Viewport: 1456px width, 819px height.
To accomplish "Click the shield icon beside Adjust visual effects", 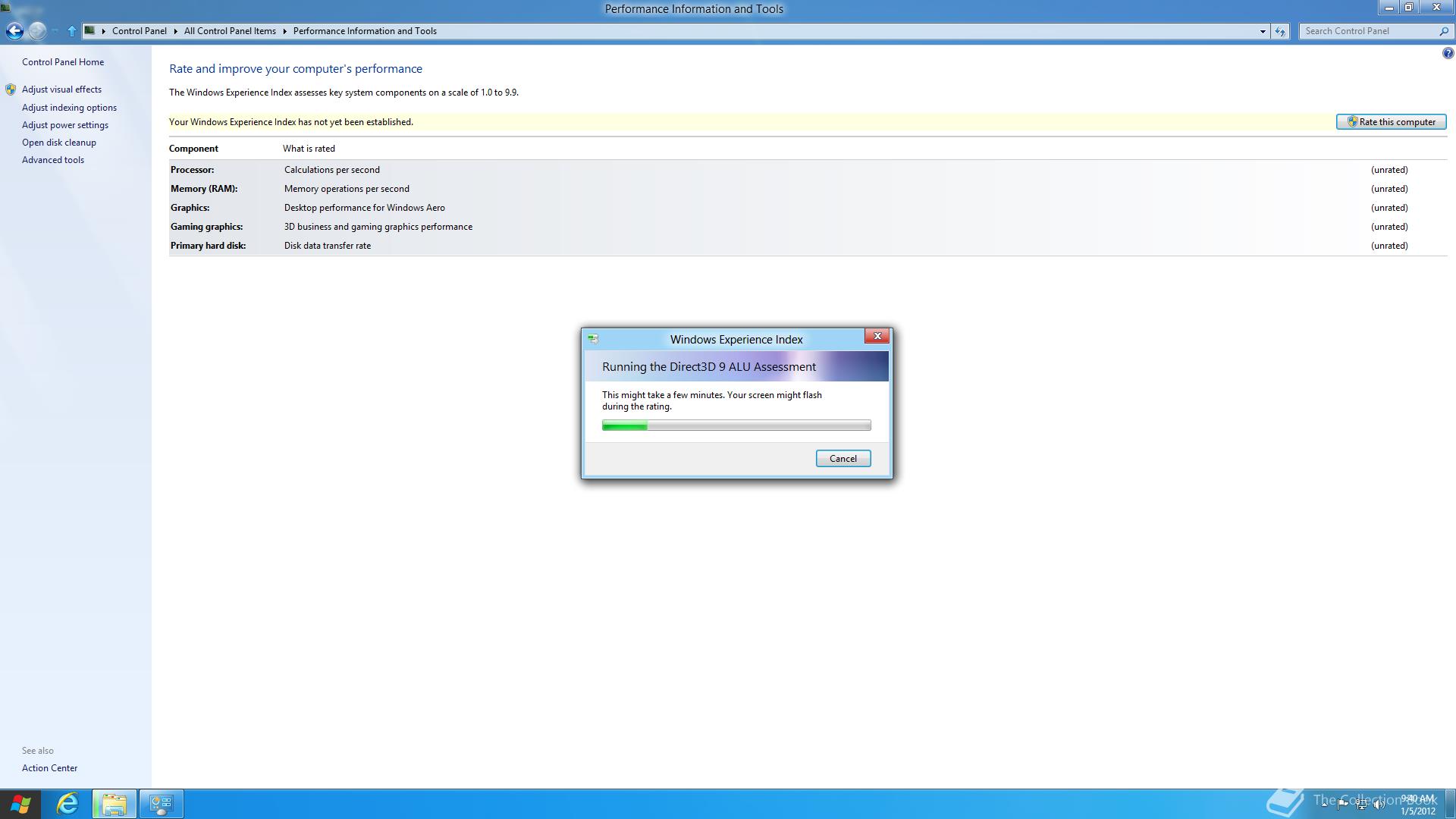I will [x=11, y=89].
